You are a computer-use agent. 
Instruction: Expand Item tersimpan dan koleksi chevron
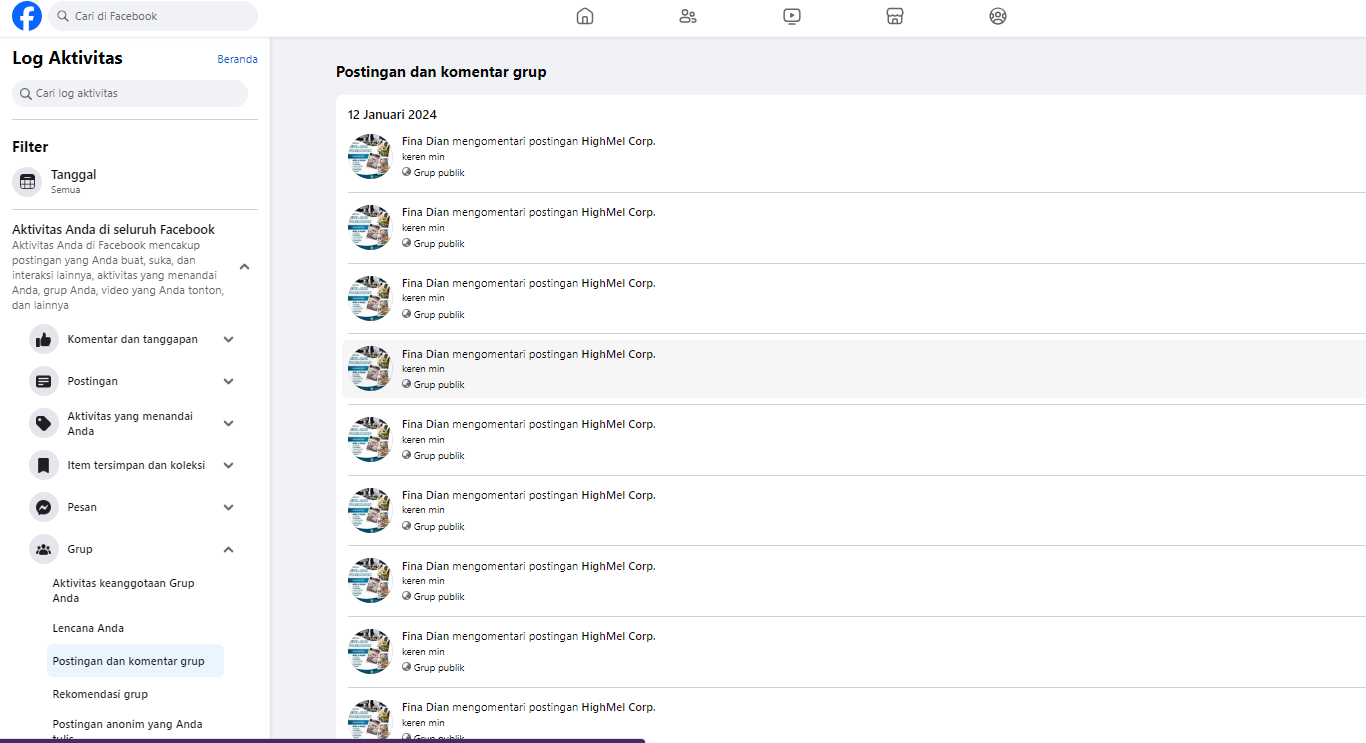click(x=229, y=466)
